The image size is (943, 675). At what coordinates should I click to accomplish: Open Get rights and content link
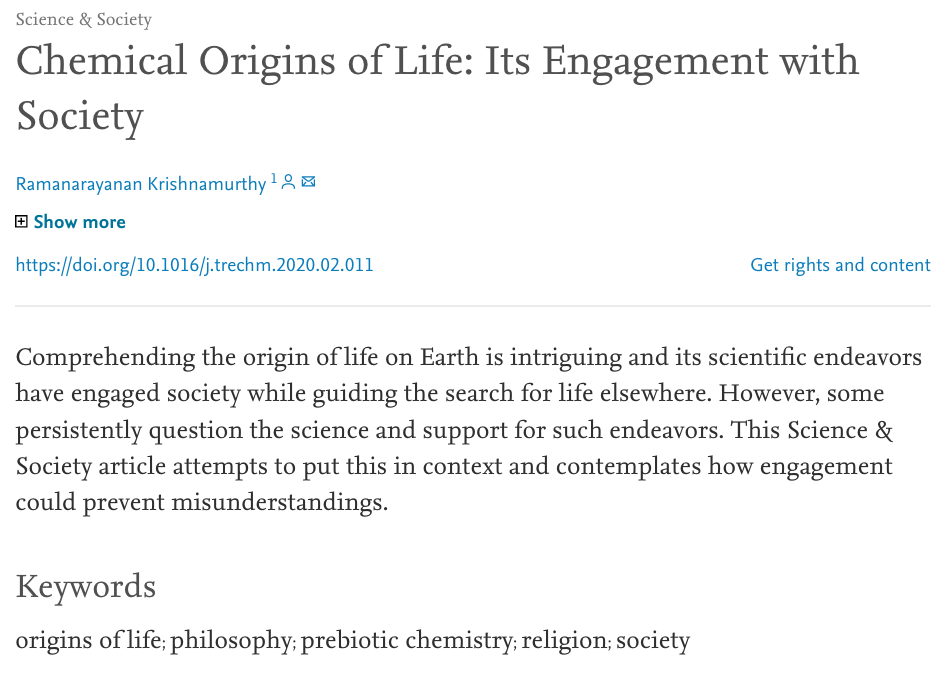point(840,265)
